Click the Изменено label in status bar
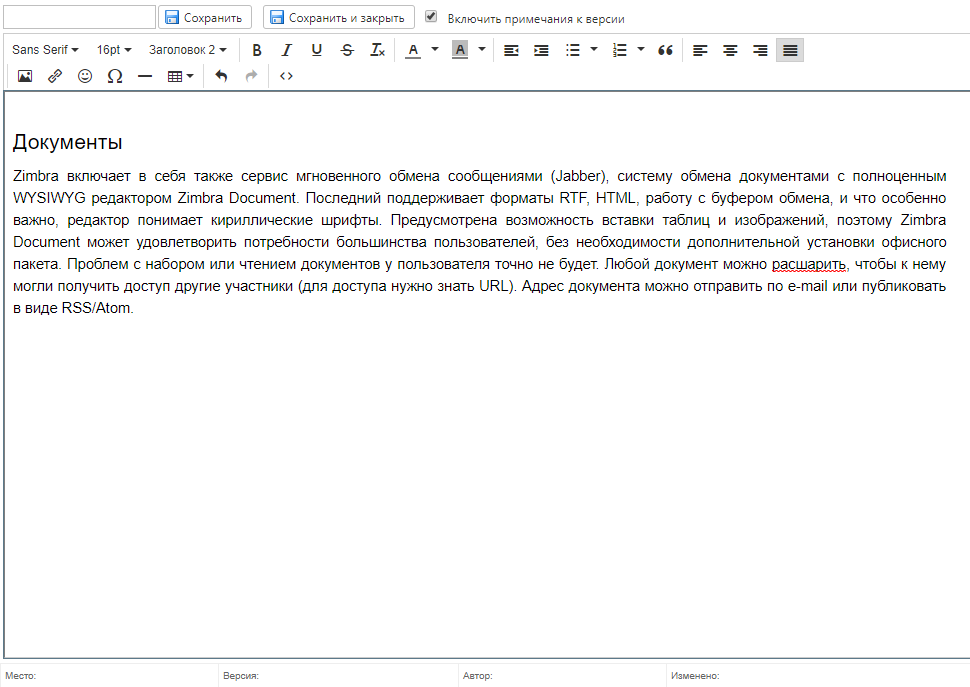970x687 pixels. (x=695, y=676)
